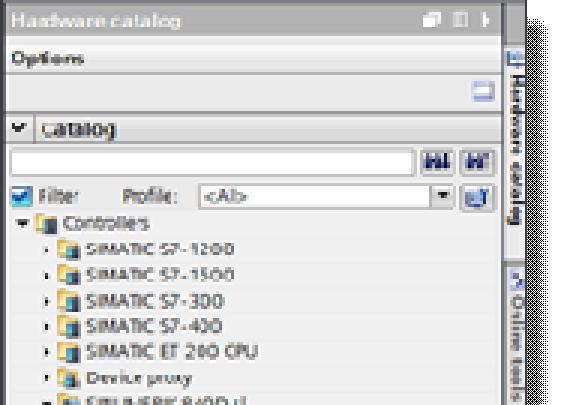Click the SIMATIC S7-400 folder icon
This screenshot has width=570, height=405.
pos(69,326)
